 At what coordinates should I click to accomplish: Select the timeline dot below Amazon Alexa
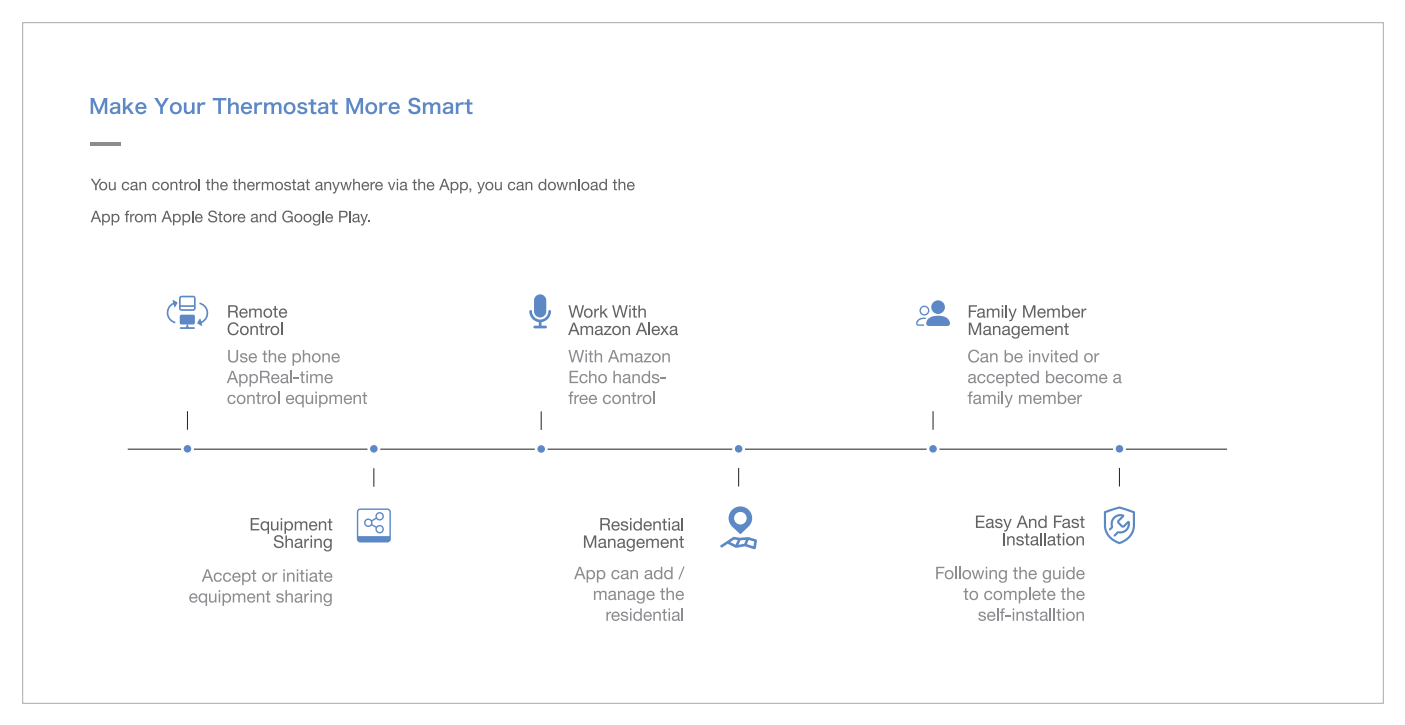click(541, 449)
